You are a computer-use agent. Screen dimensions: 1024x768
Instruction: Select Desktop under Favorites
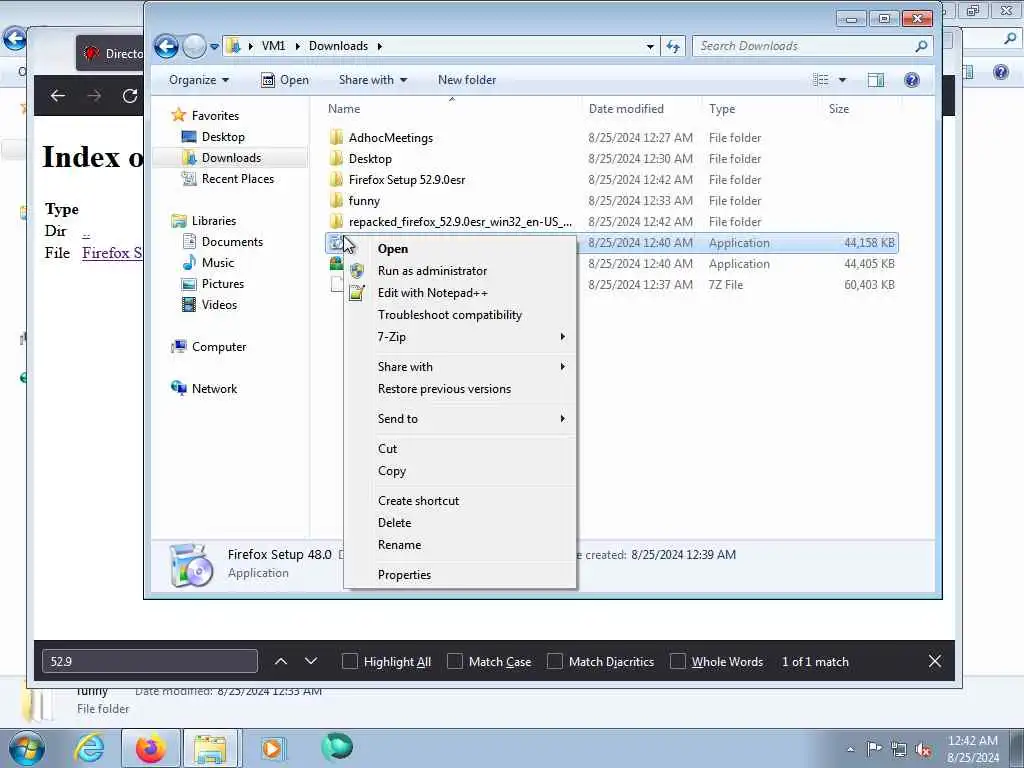tap(213, 136)
